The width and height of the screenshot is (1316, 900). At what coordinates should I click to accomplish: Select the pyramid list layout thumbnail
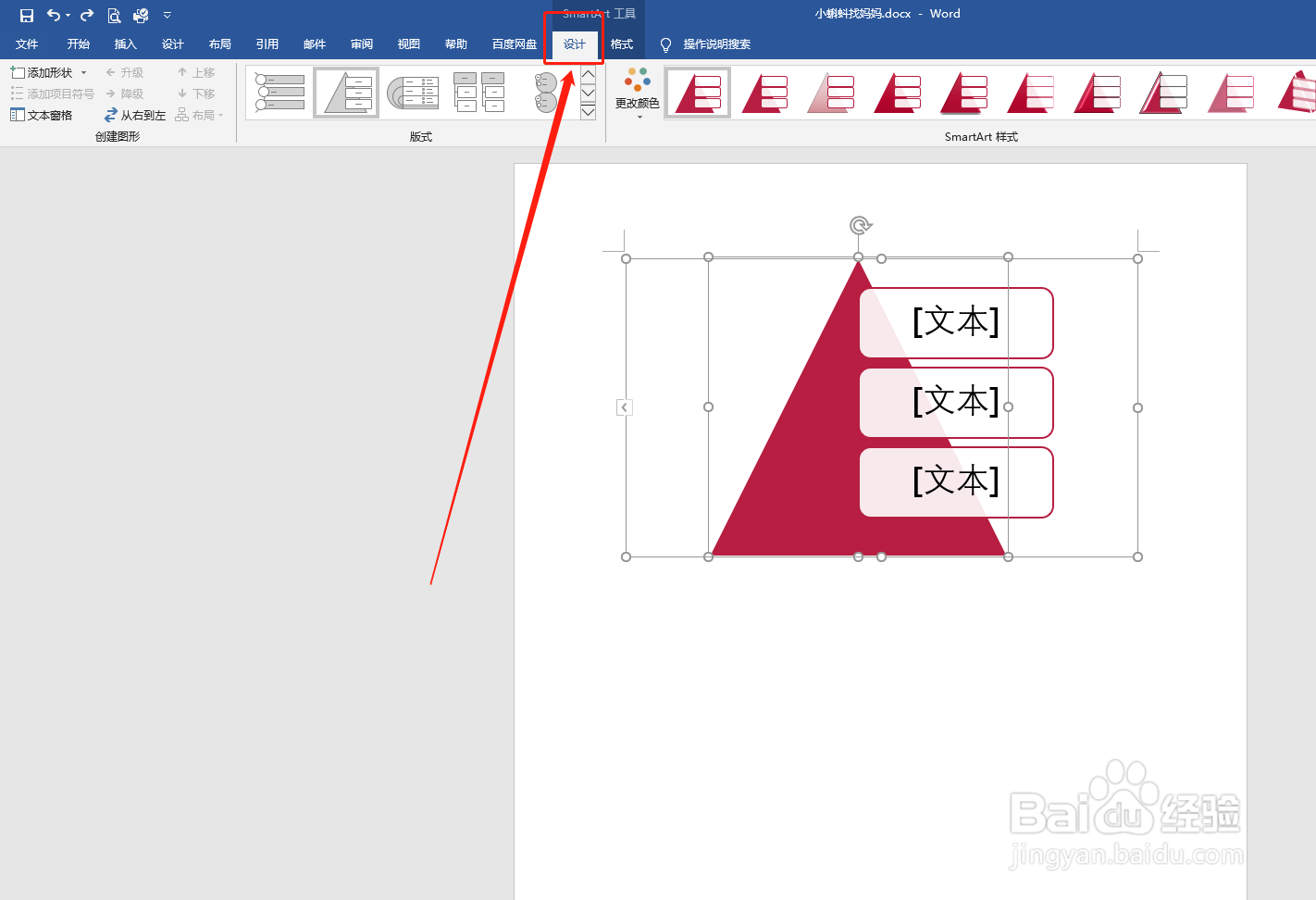pos(346,93)
